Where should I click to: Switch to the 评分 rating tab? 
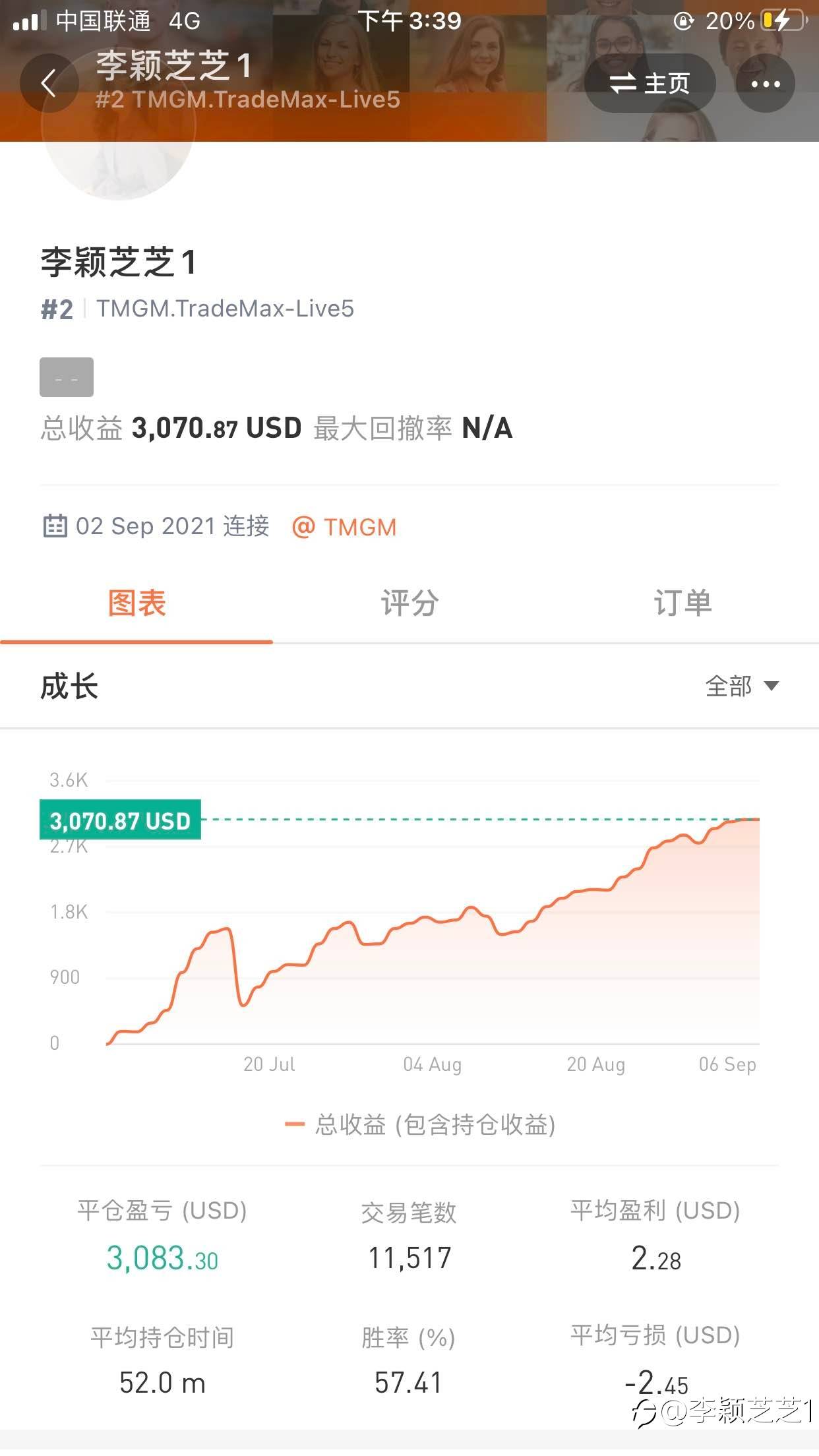[409, 603]
